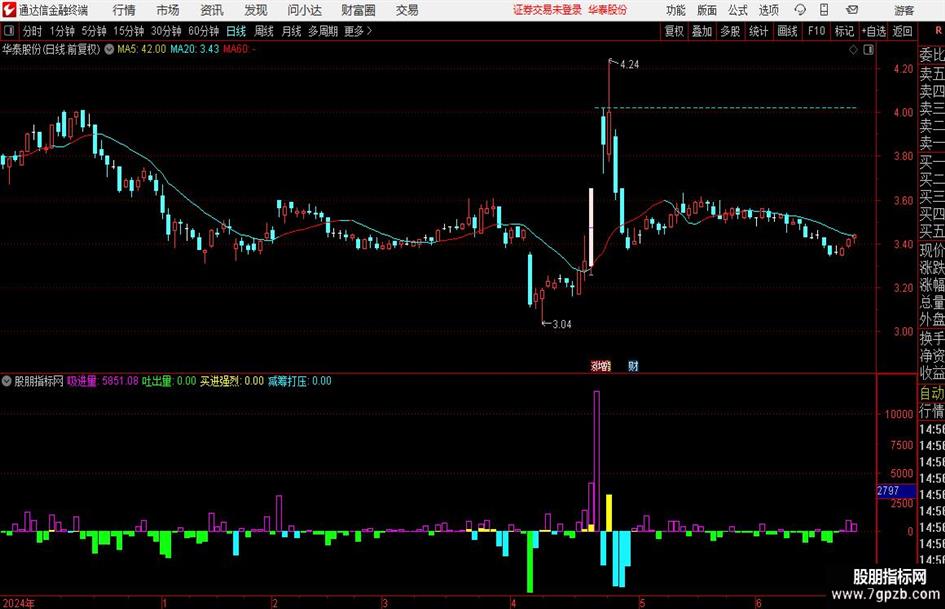Select the 15分钟 period
Screen dimensions: 945x609
pyautogui.click(x=129, y=31)
